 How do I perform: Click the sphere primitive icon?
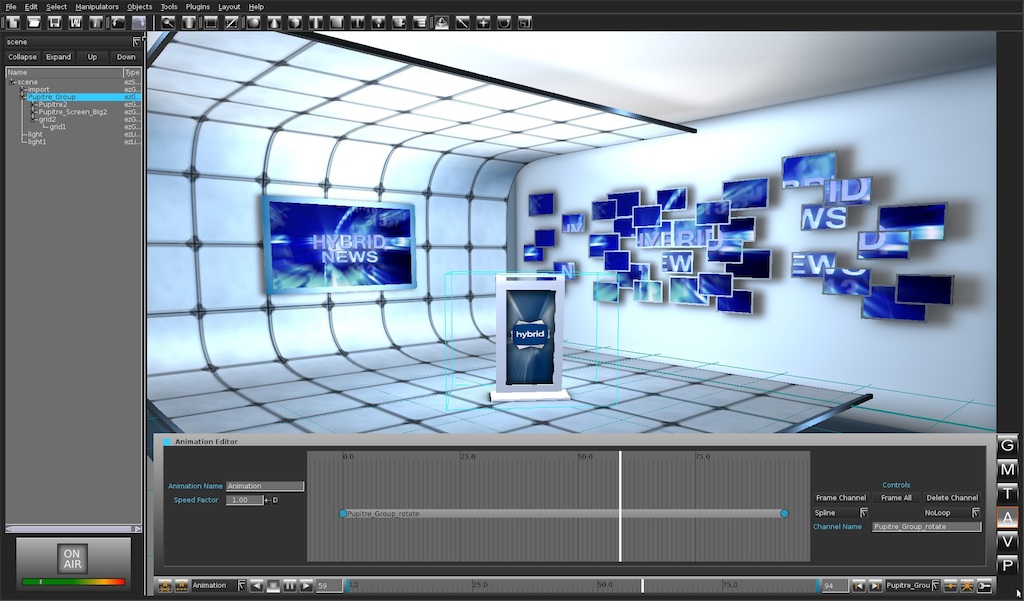click(x=253, y=23)
